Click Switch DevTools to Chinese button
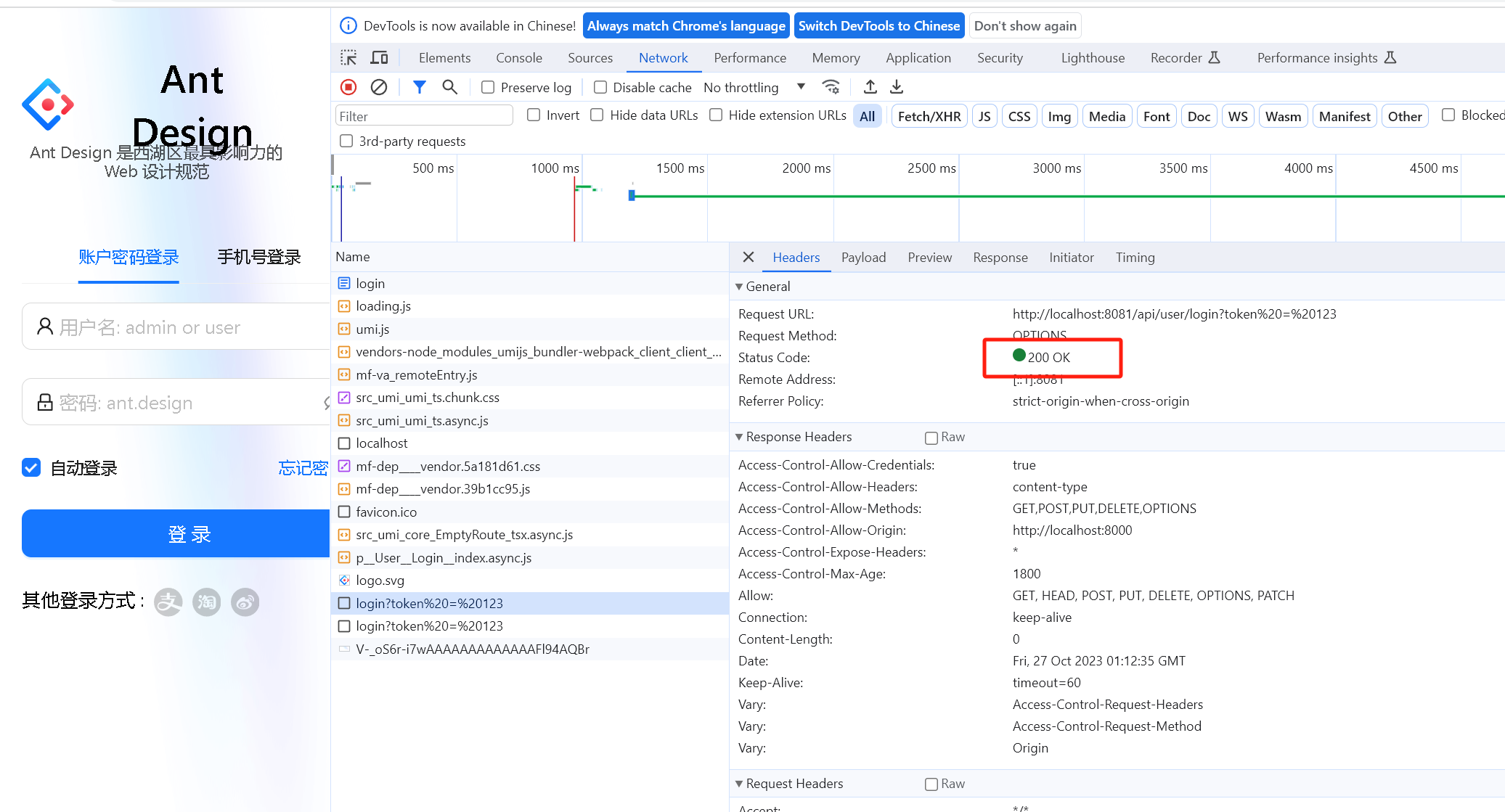 (878, 26)
